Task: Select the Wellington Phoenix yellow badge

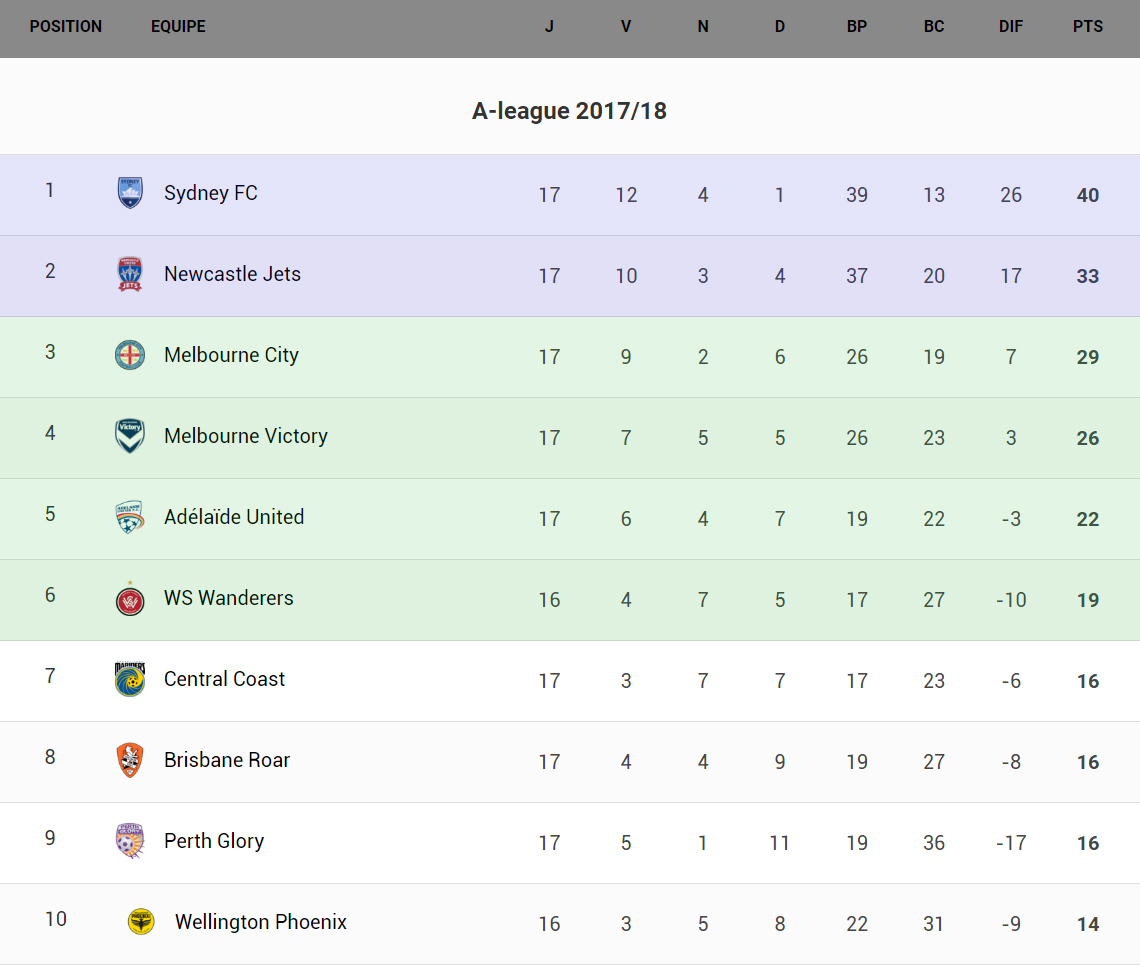Action: pyautogui.click(x=141, y=922)
